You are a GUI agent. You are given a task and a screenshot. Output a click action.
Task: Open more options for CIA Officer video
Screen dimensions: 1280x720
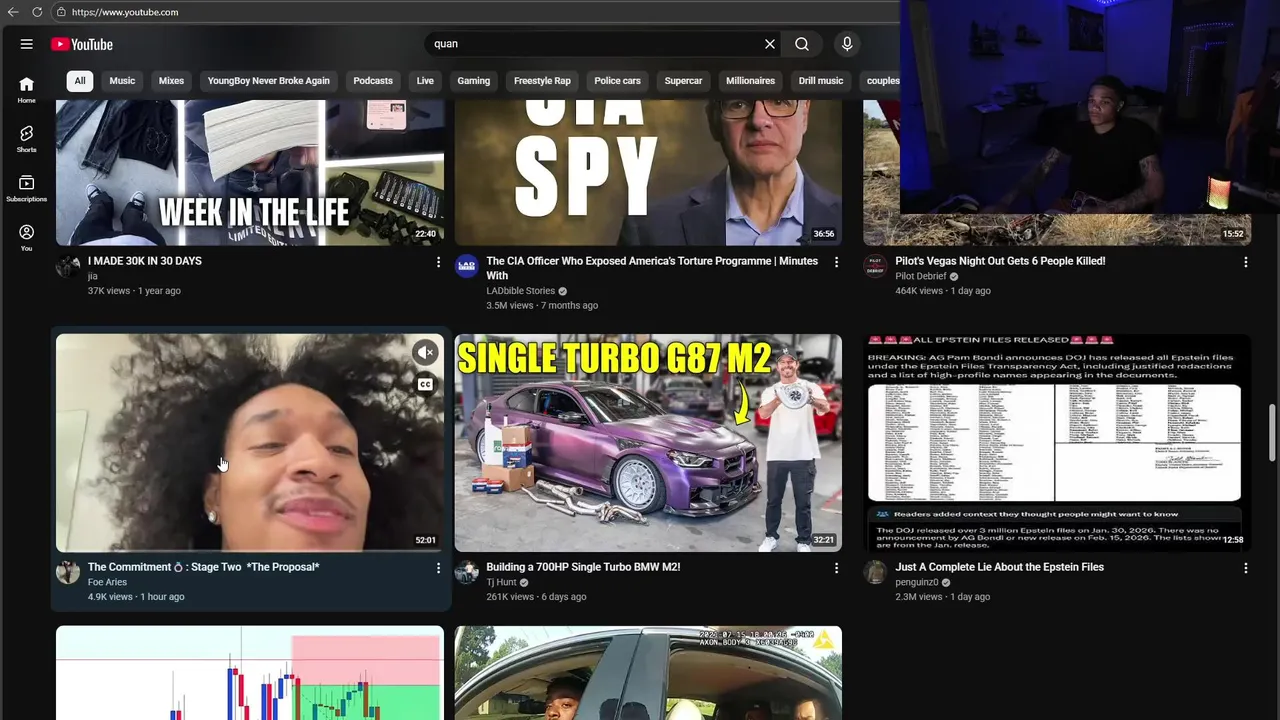pos(837,262)
